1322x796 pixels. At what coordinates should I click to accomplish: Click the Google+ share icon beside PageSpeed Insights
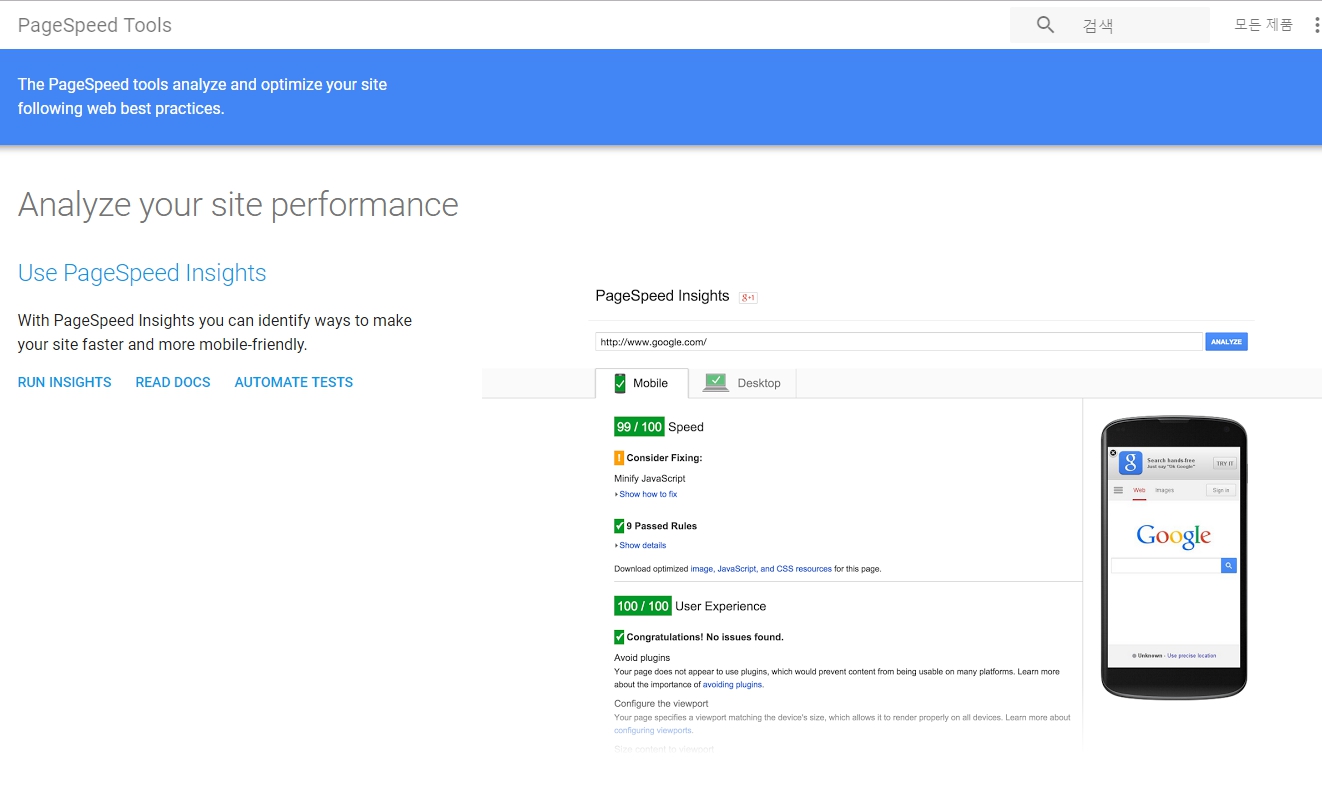coord(747,296)
